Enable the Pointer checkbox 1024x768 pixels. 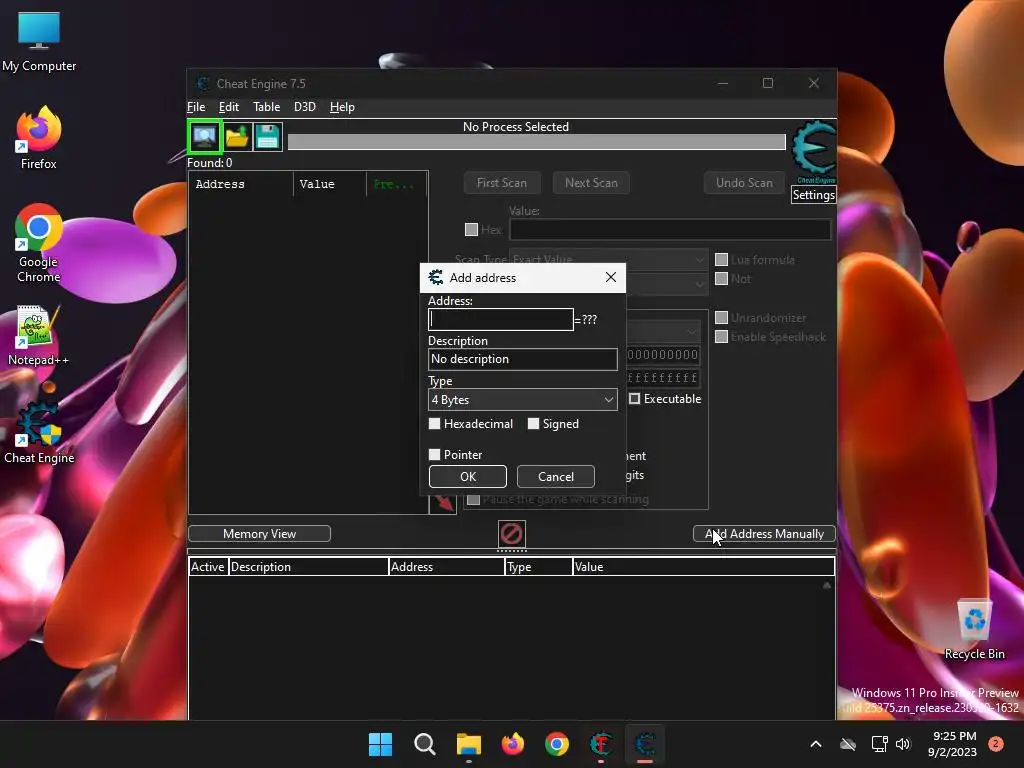click(x=434, y=455)
